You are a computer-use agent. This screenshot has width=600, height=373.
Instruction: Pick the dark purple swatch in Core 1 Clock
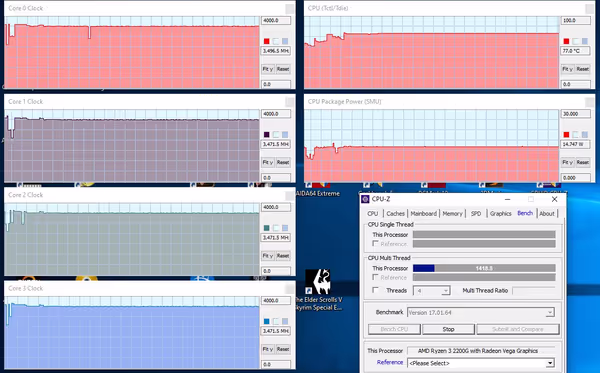click(267, 134)
